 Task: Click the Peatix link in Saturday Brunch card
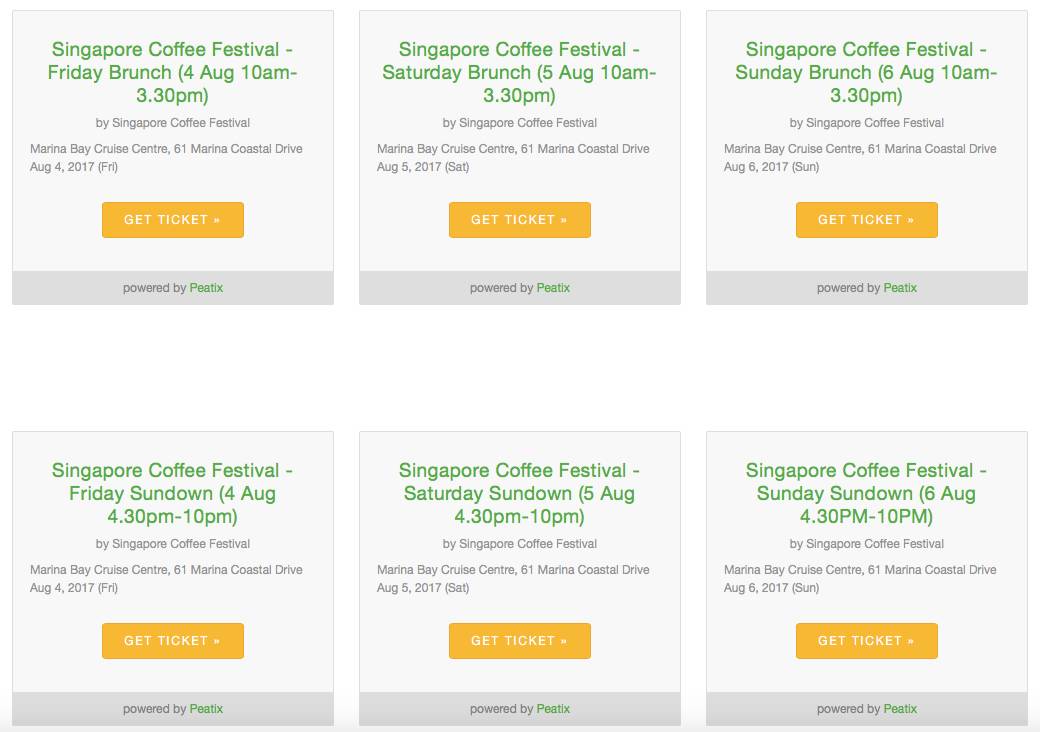553,288
